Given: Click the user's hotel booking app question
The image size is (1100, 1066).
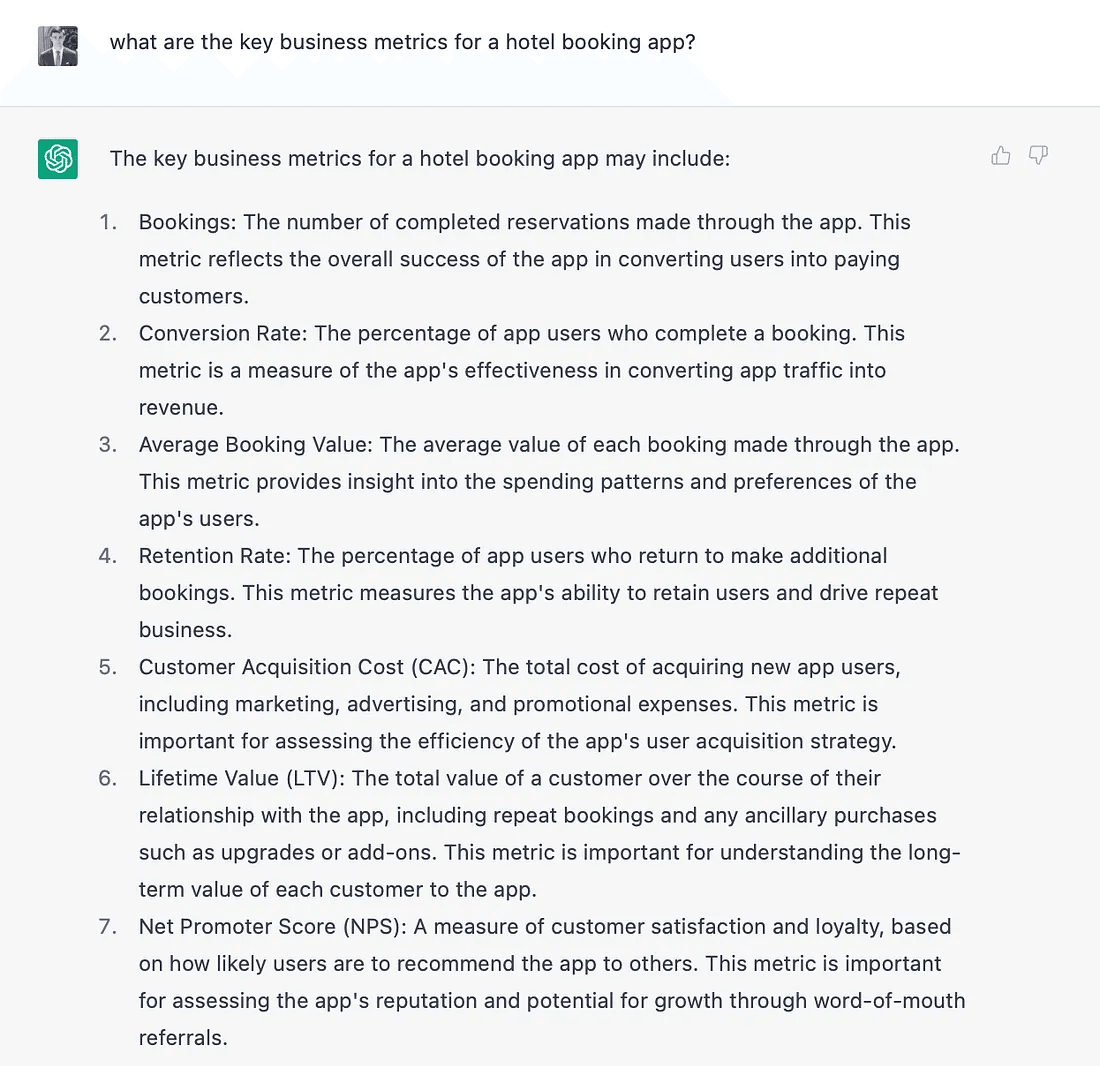Looking at the screenshot, I should coord(402,43).
